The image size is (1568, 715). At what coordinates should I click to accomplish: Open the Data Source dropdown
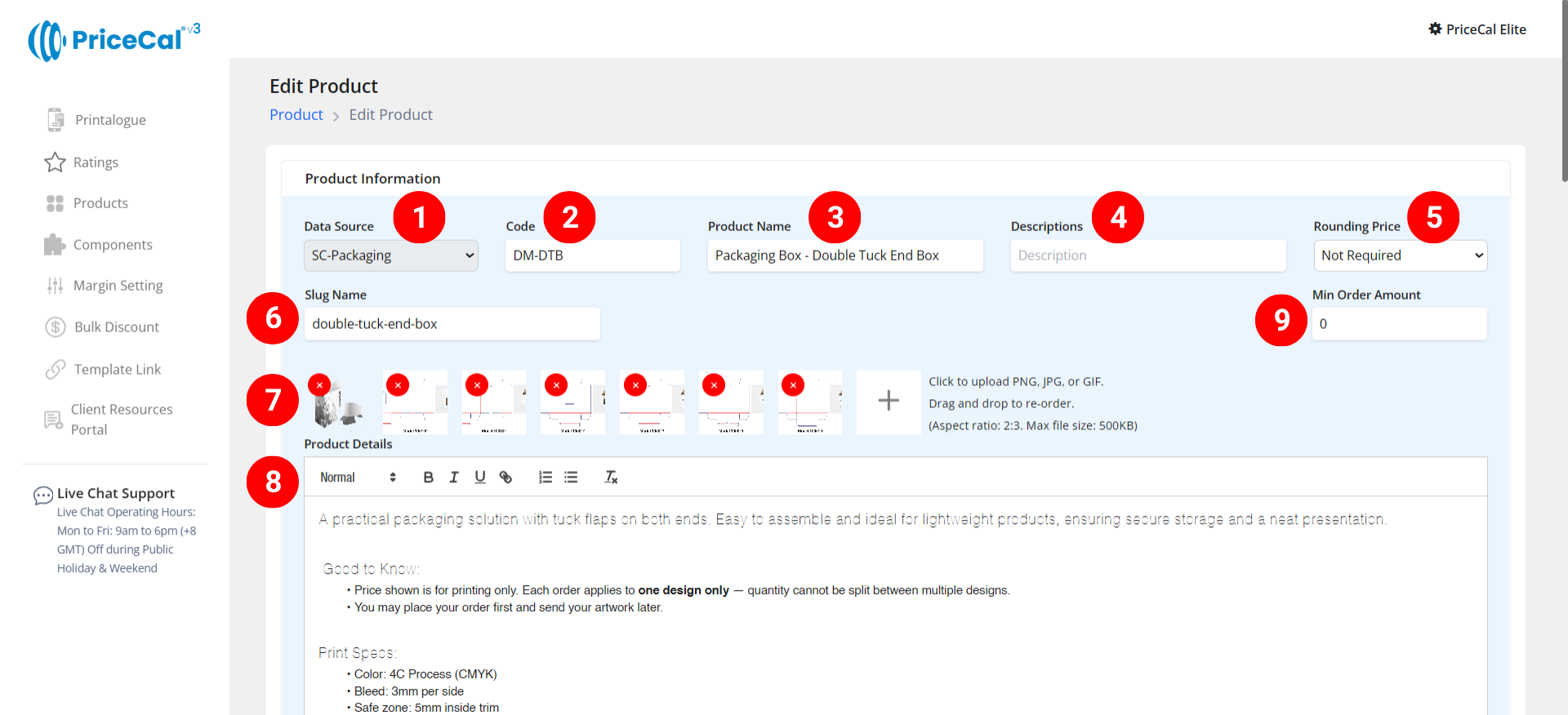(x=391, y=255)
